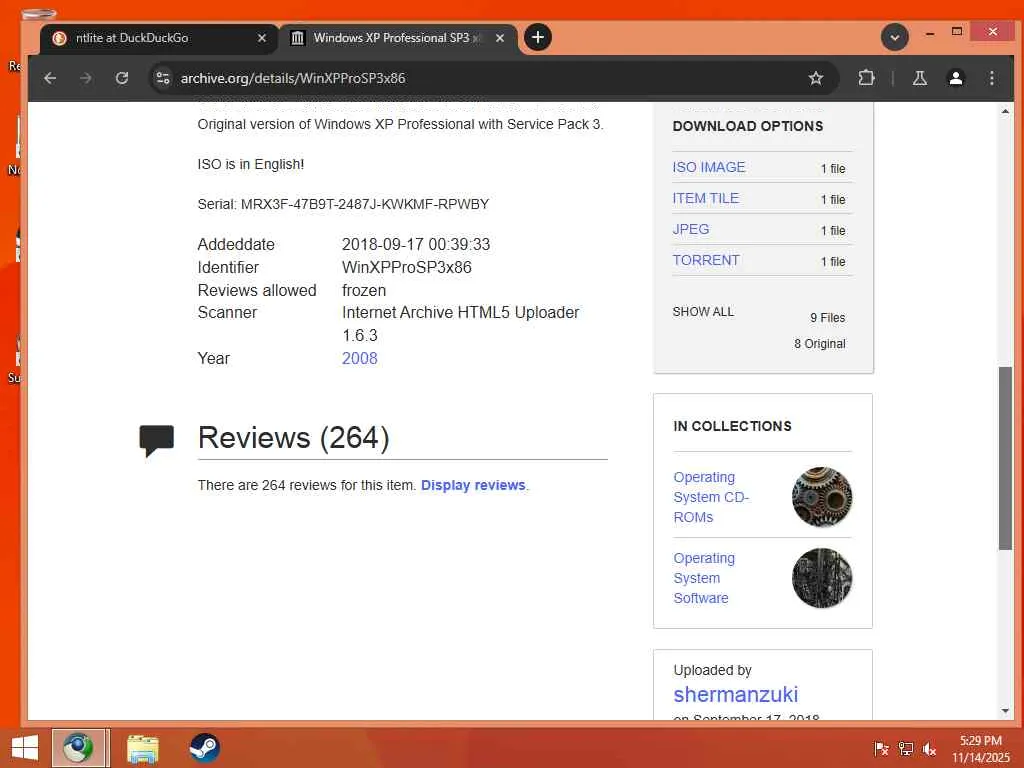
Task: Click the Operating System Software thumbnail
Action: (822, 578)
